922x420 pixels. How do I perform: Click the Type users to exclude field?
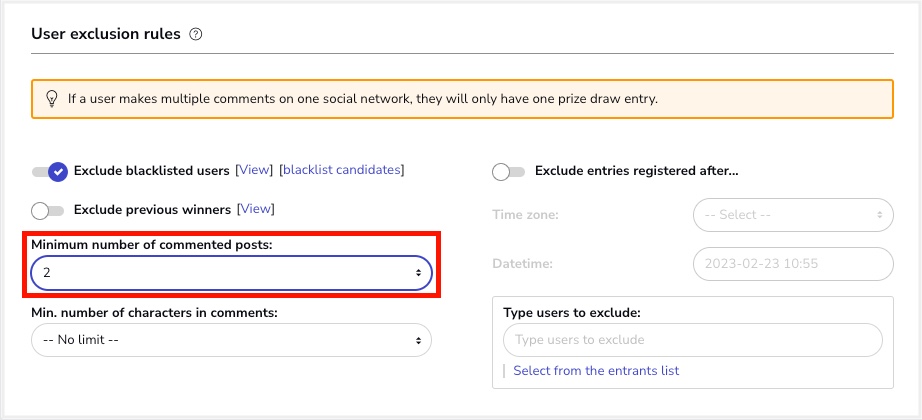click(x=693, y=340)
